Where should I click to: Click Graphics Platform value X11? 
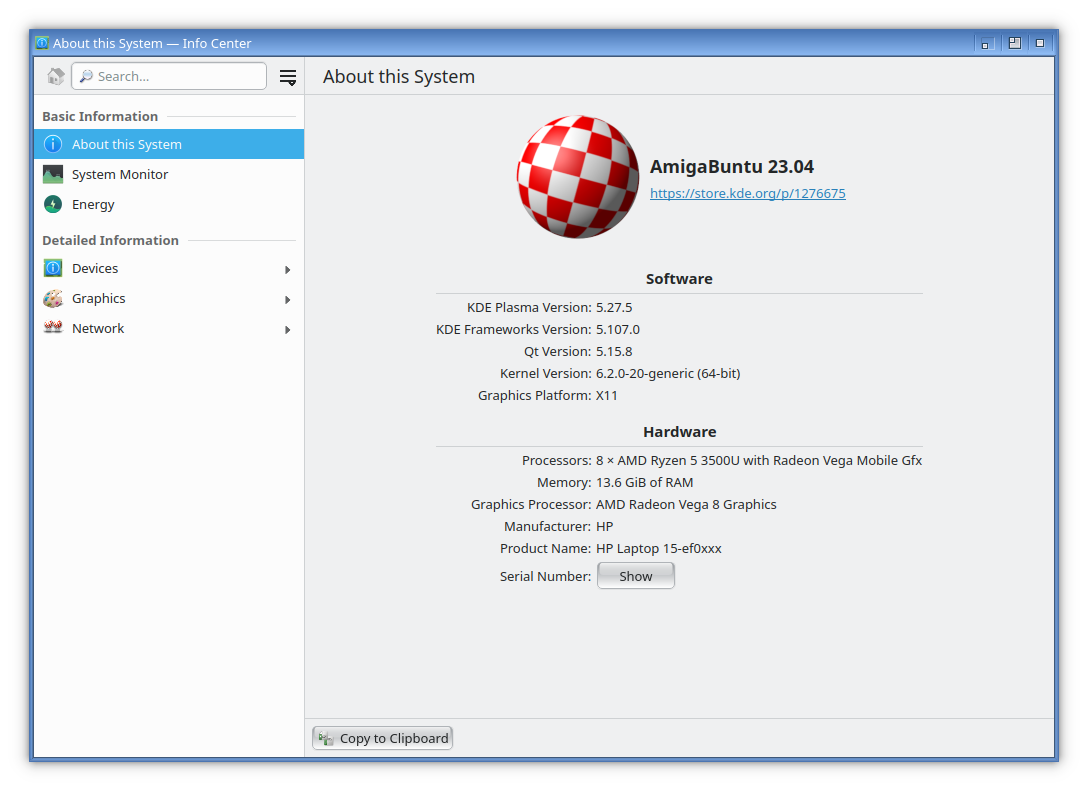pyautogui.click(x=606, y=396)
